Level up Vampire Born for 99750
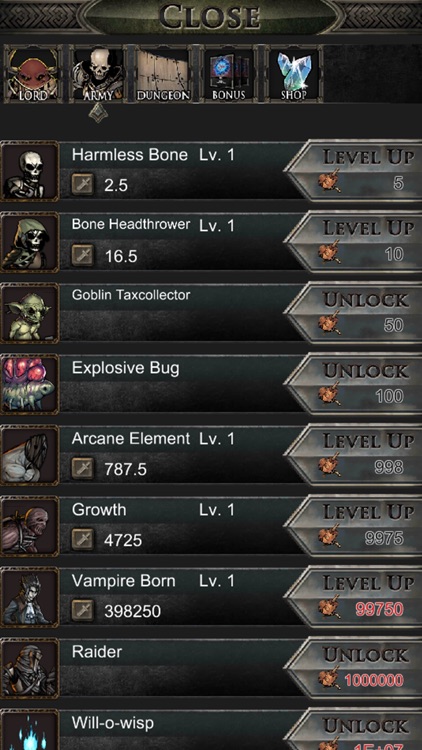 click(x=354, y=597)
